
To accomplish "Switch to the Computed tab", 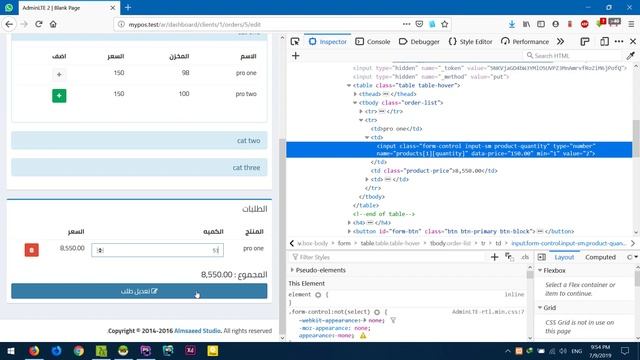I will (600, 257).
